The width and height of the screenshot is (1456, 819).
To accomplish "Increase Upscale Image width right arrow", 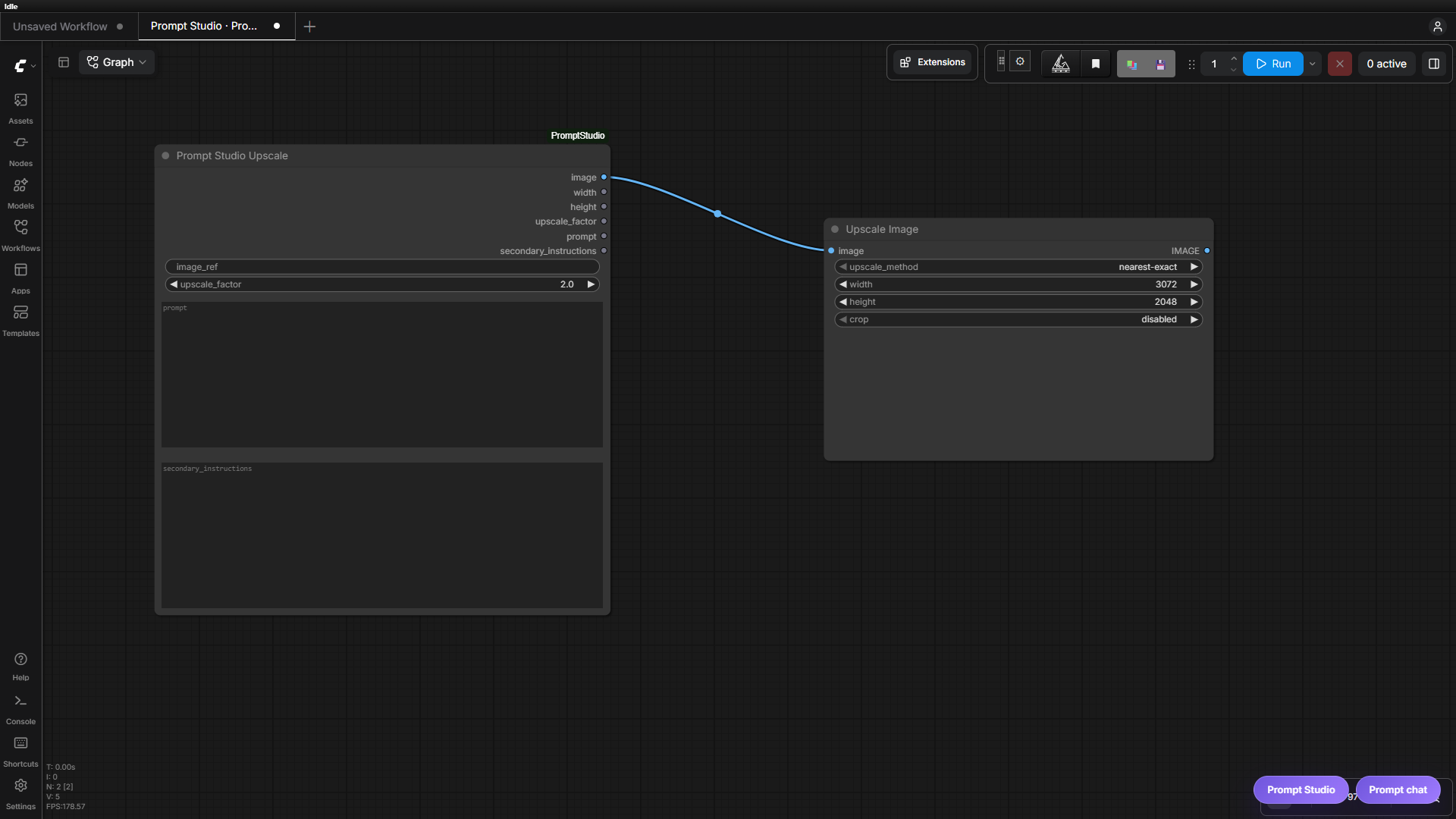I will point(1194,284).
